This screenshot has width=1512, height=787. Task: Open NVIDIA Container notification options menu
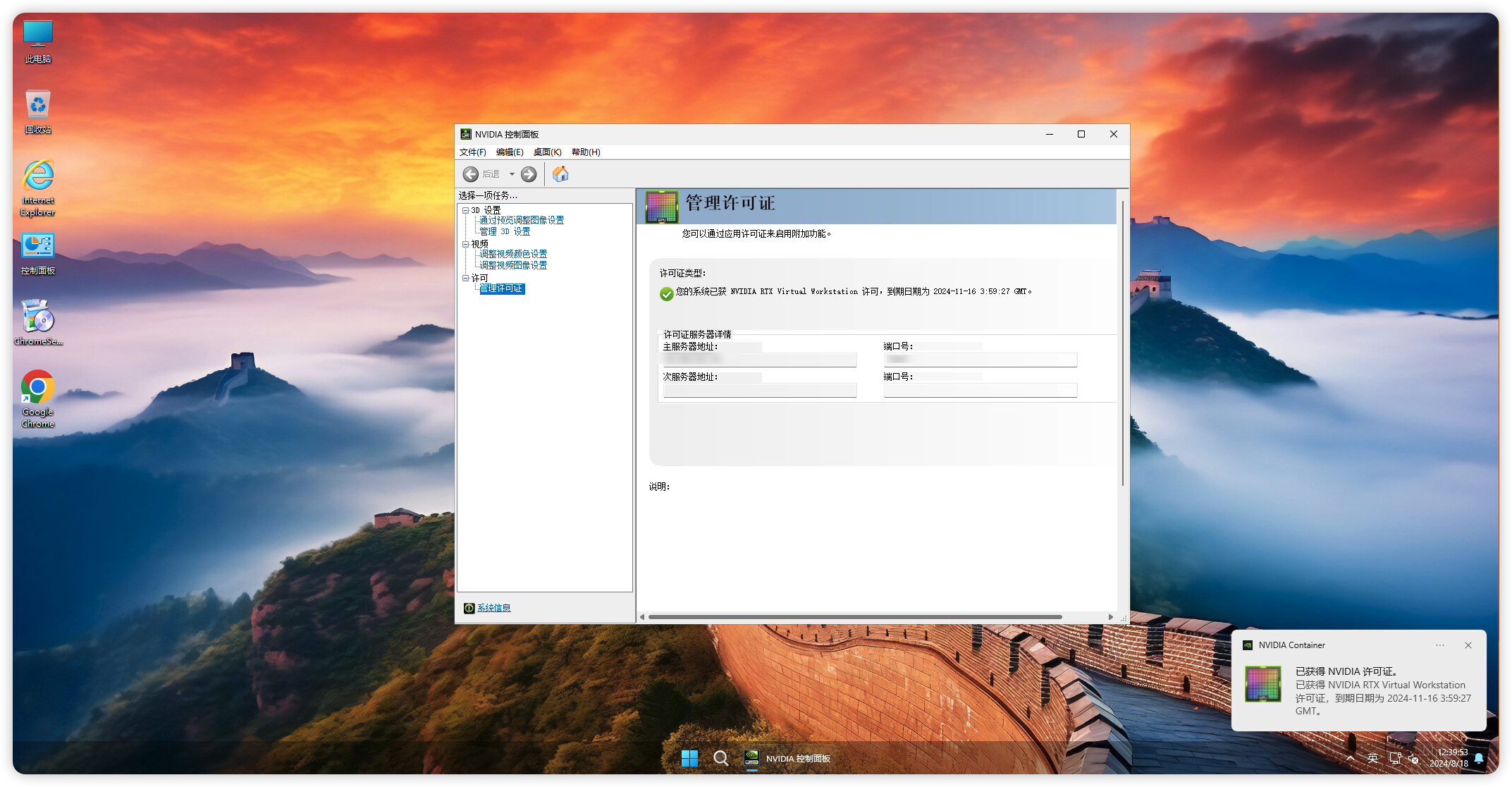point(1440,645)
